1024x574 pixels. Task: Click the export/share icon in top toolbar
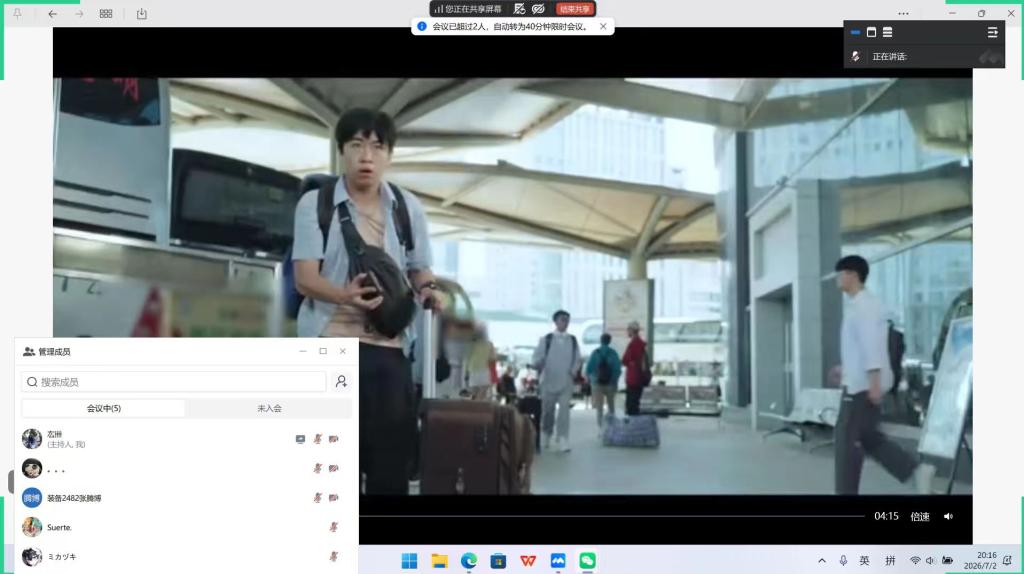pyautogui.click(x=142, y=14)
